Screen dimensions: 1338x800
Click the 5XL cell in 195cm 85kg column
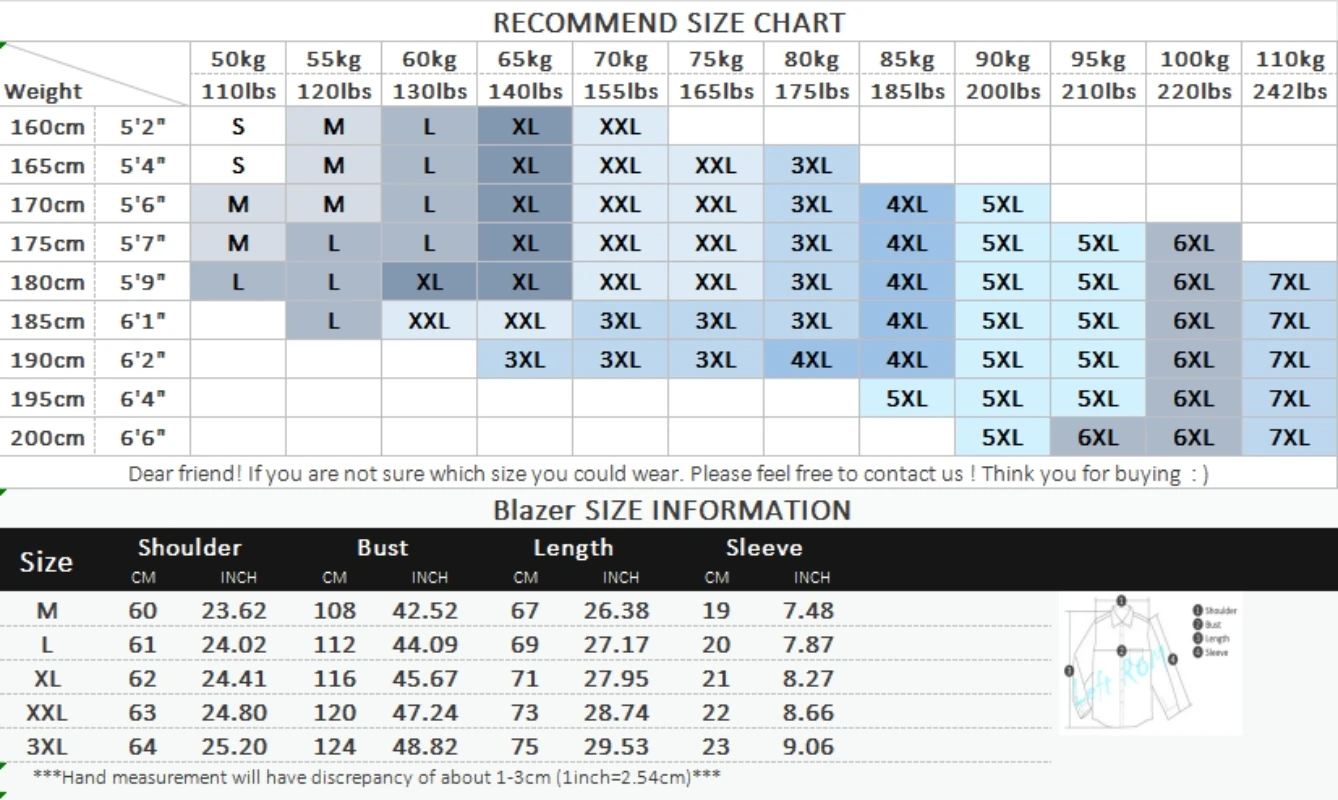[x=907, y=398]
